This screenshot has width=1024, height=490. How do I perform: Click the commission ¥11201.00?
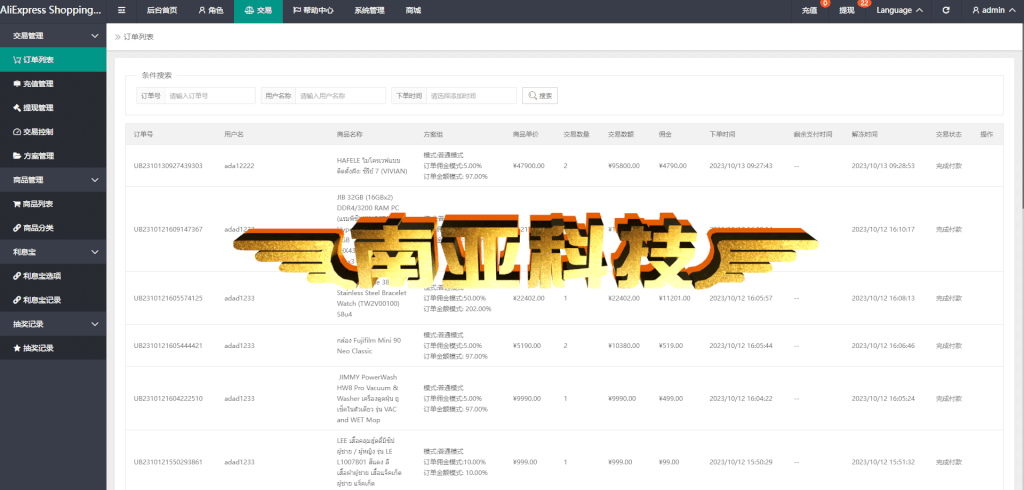pos(673,298)
